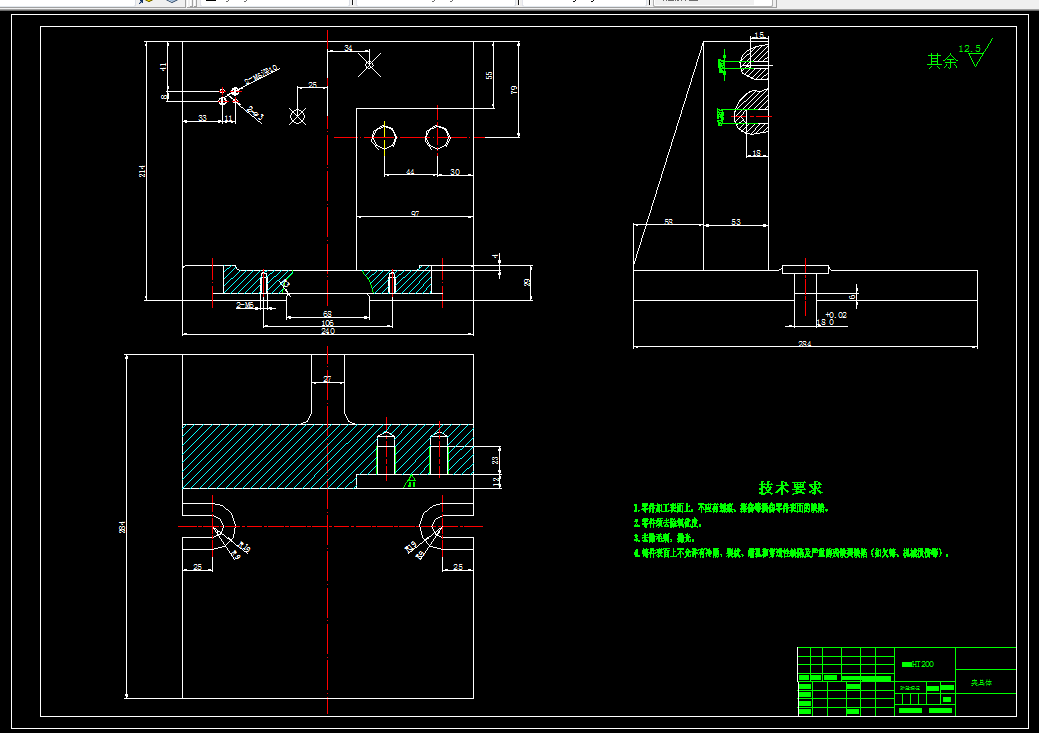This screenshot has height=733, width=1039.
Task: Select the '23' hole depth dimension
Action: click(x=495, y=460)
